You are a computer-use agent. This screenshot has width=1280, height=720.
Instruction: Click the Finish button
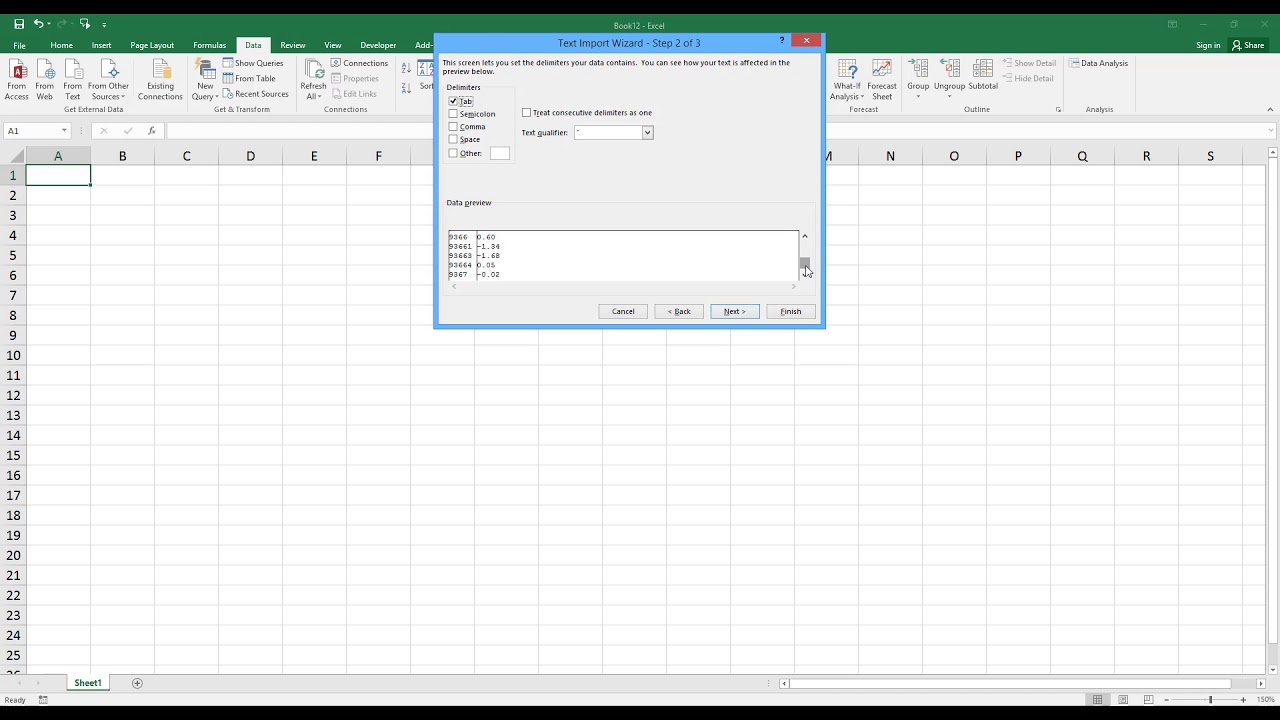coord(791,311)
